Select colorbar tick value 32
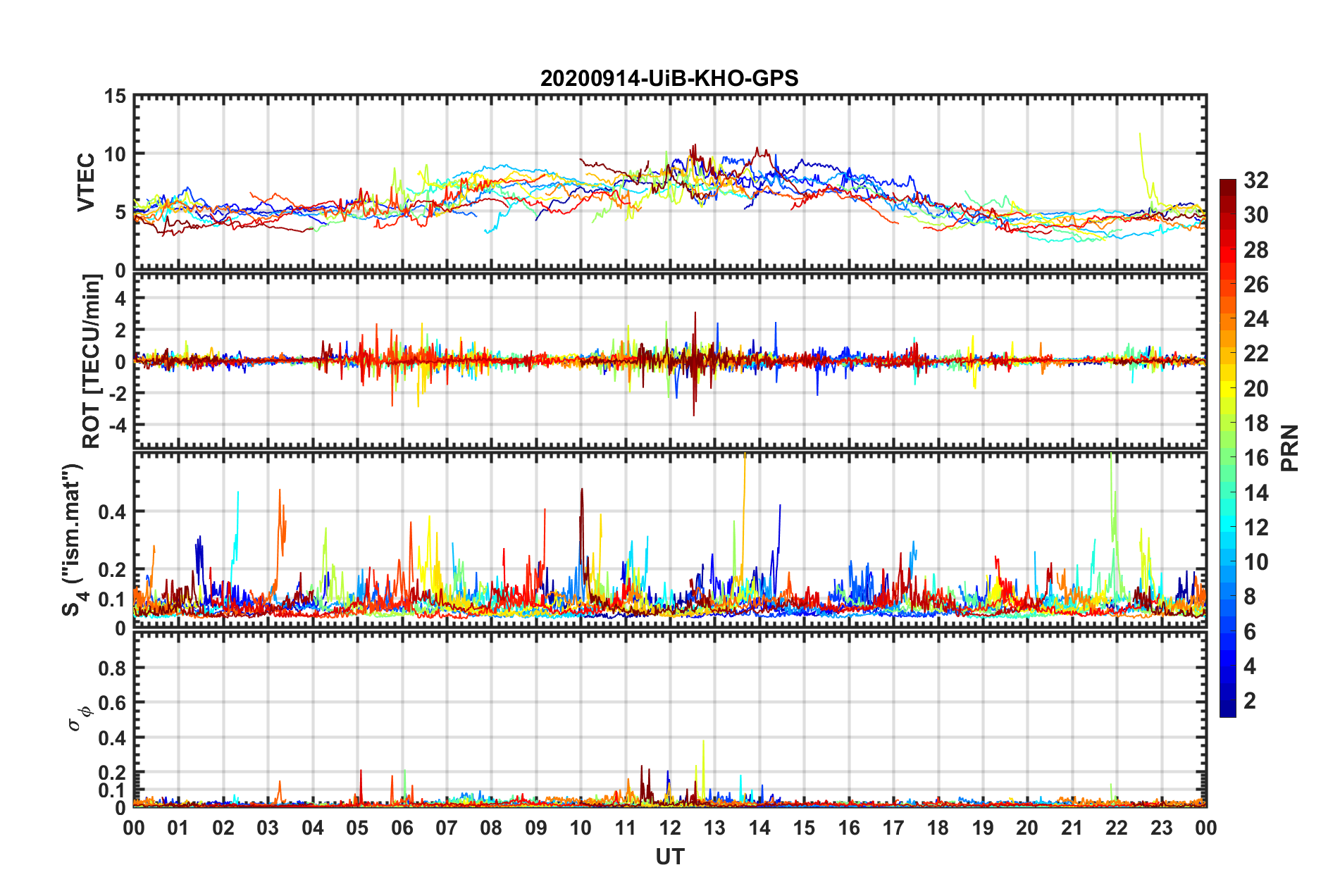 (x=1255, y=180)
